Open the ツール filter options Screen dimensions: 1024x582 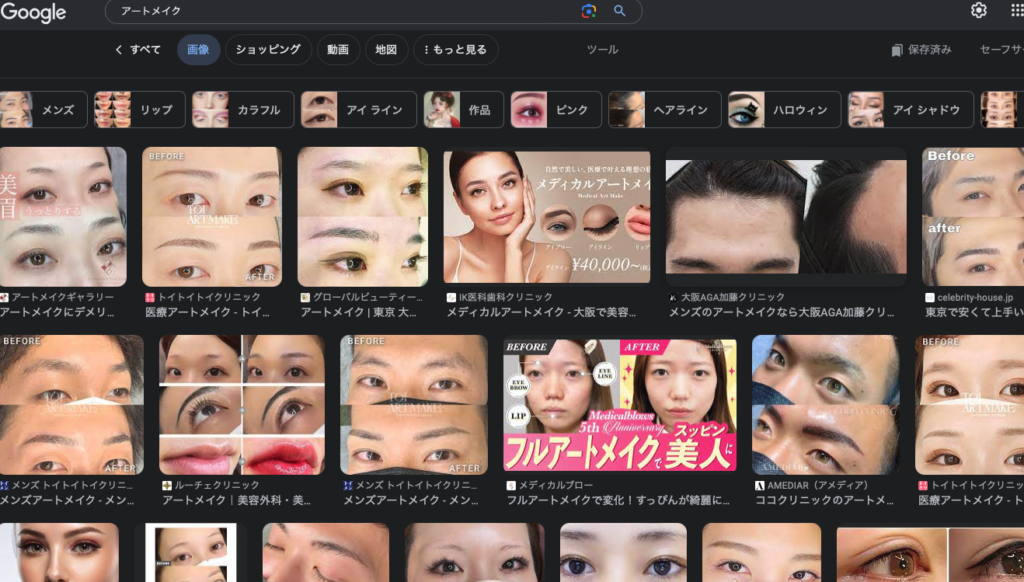(602, 49)
